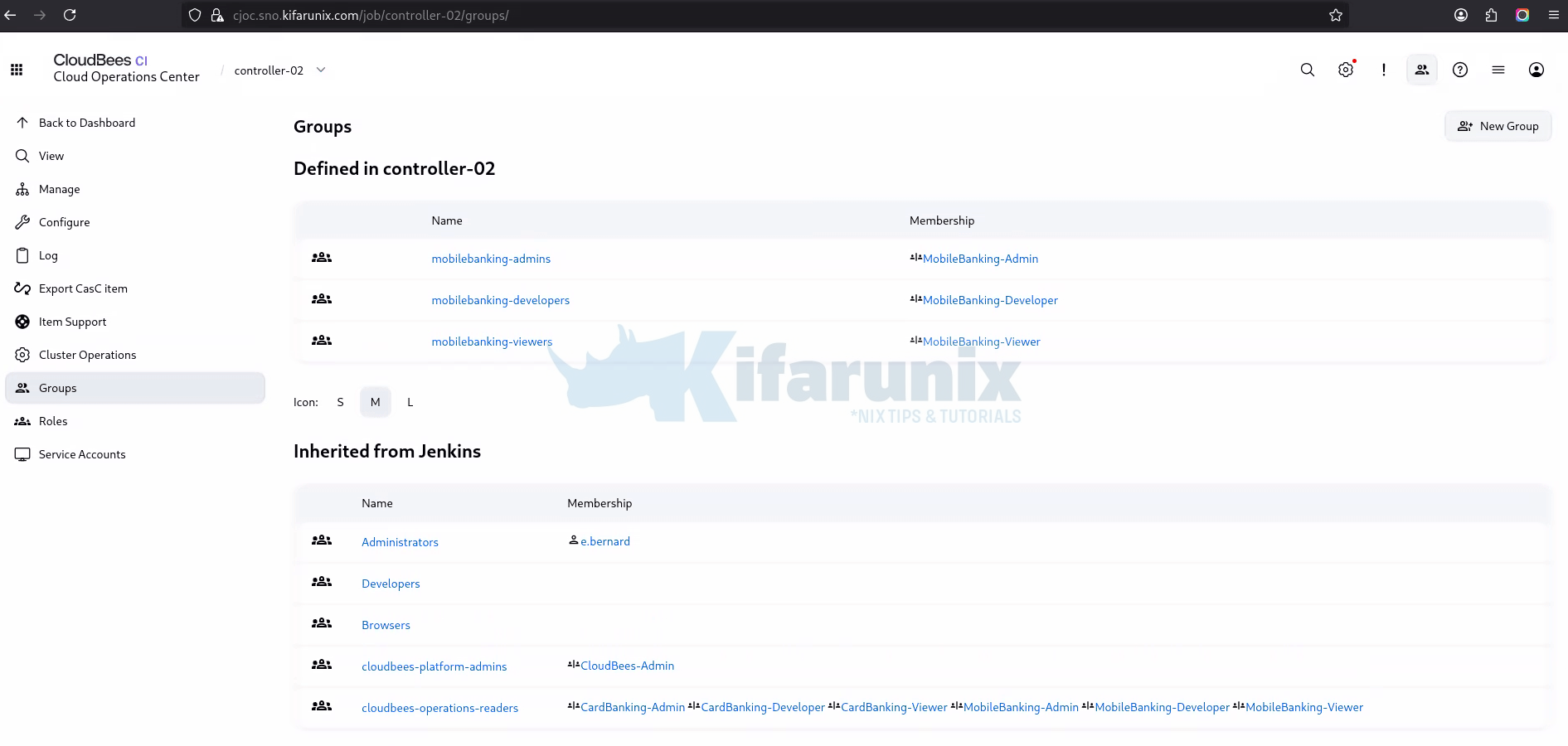Viewport: 1568px width, 746px height.
Task: Click the controller-02 breadcrumb text
Action: pos(269,70)
